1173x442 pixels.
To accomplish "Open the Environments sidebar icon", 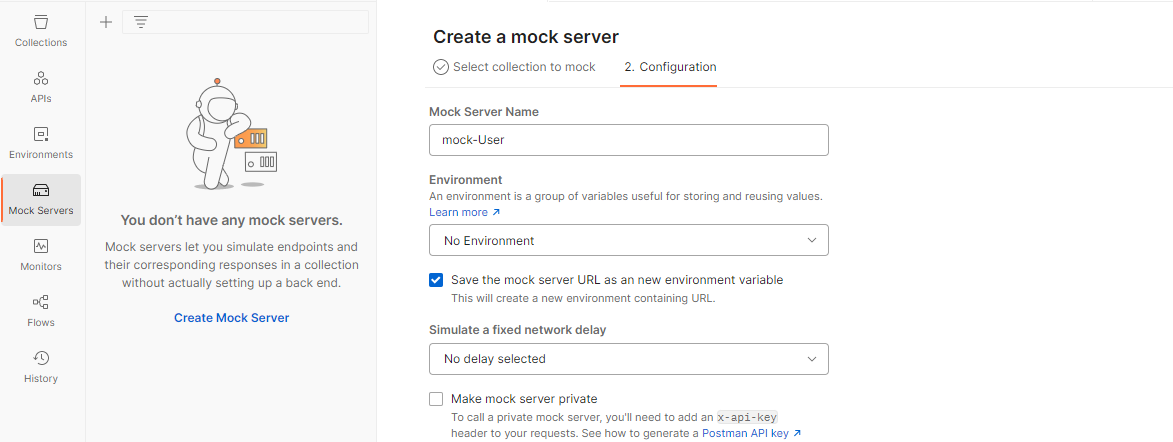I will point(41,143).
